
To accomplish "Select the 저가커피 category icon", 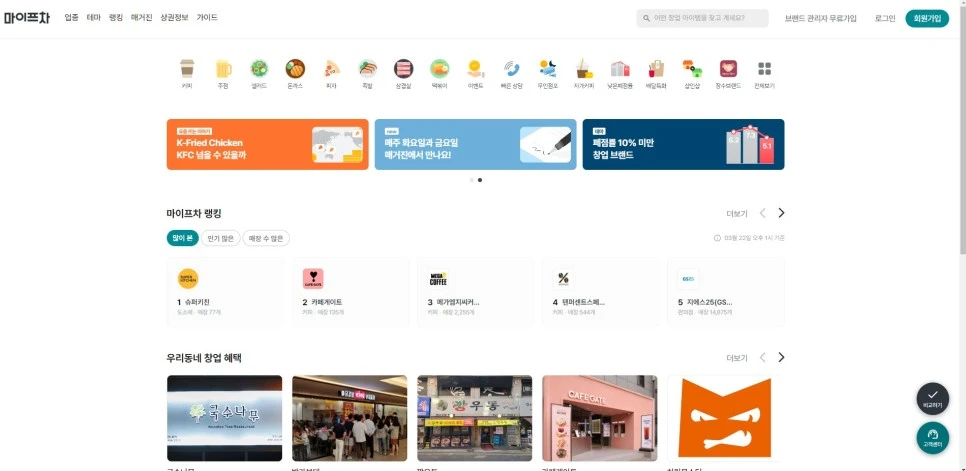I will [x=583, y=68].
